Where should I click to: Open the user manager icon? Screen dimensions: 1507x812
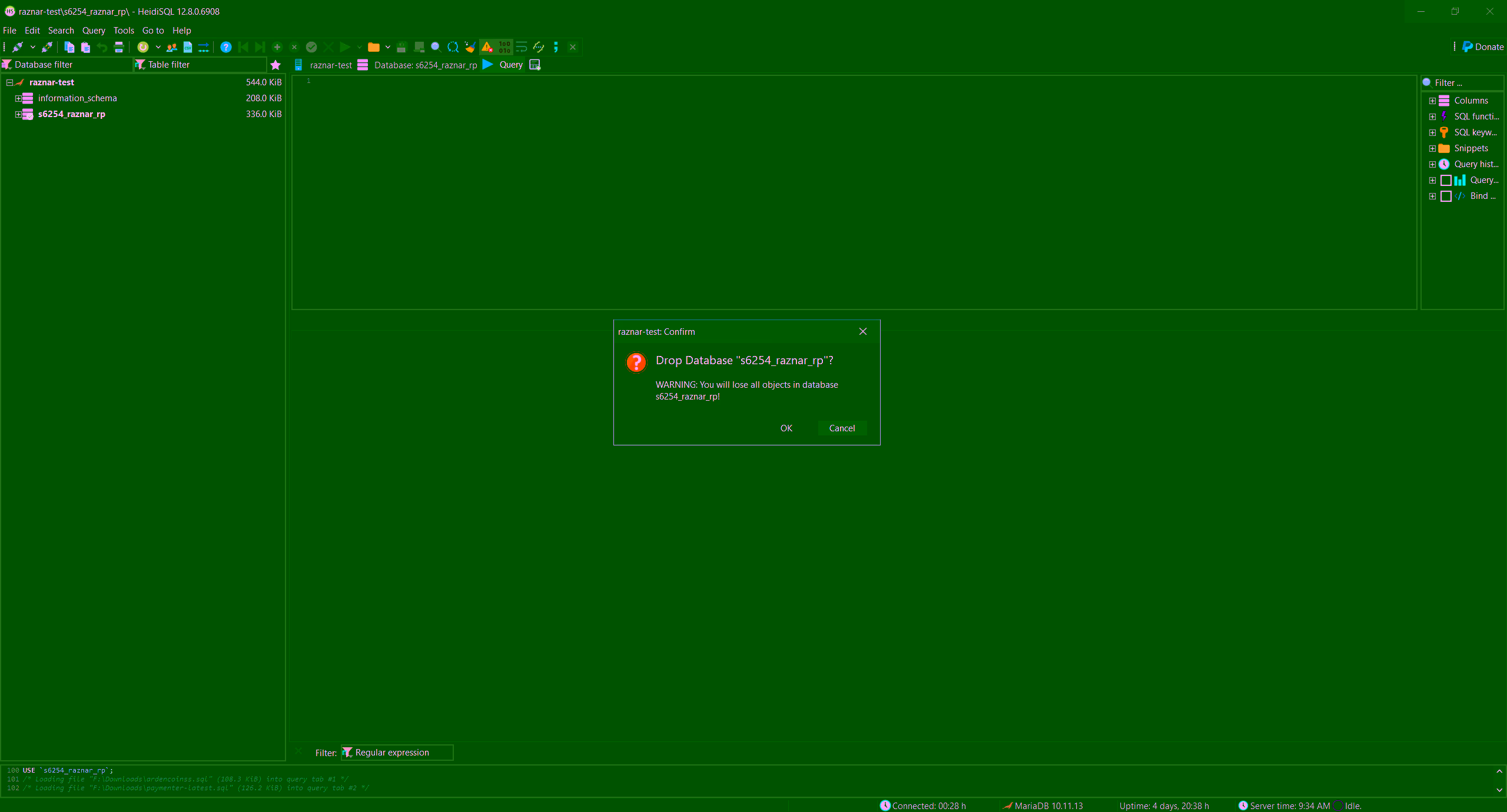click(171, 47)
